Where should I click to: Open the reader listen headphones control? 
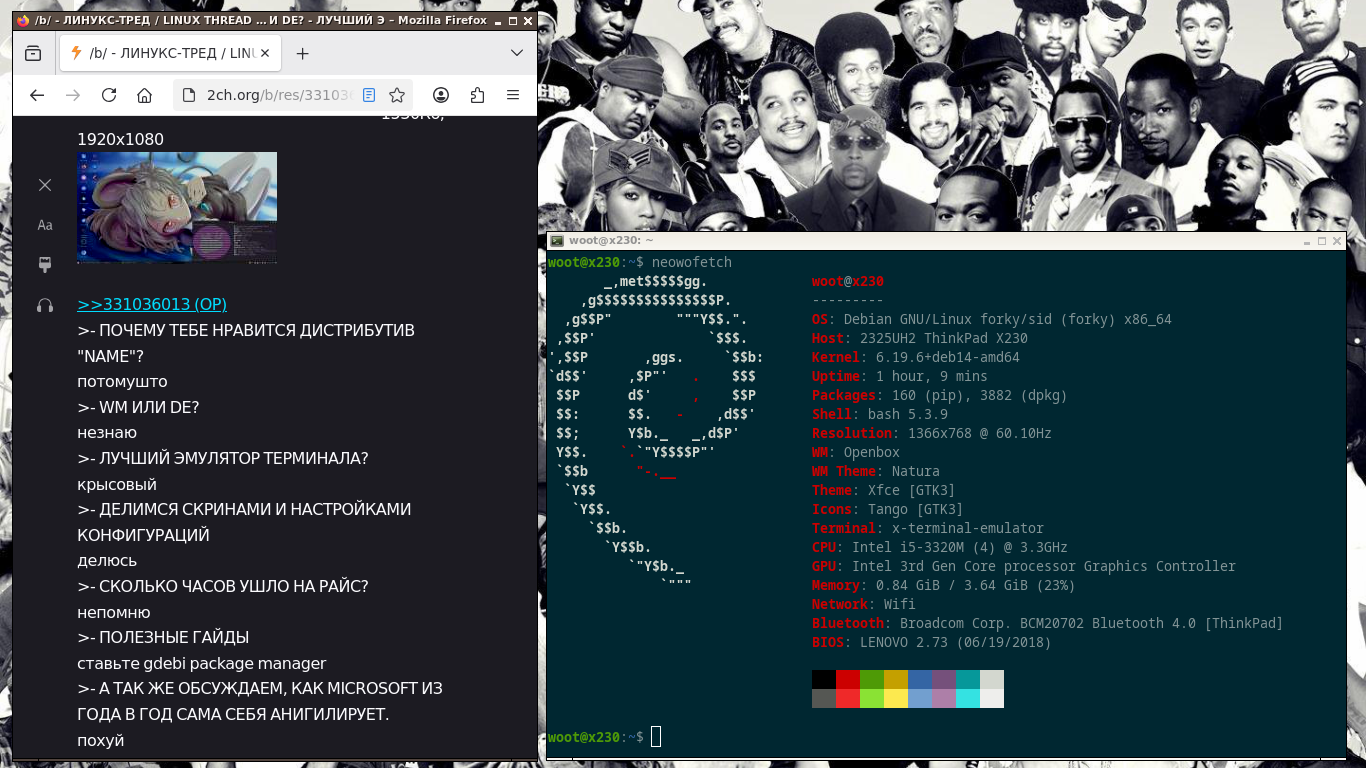point(45,305)
